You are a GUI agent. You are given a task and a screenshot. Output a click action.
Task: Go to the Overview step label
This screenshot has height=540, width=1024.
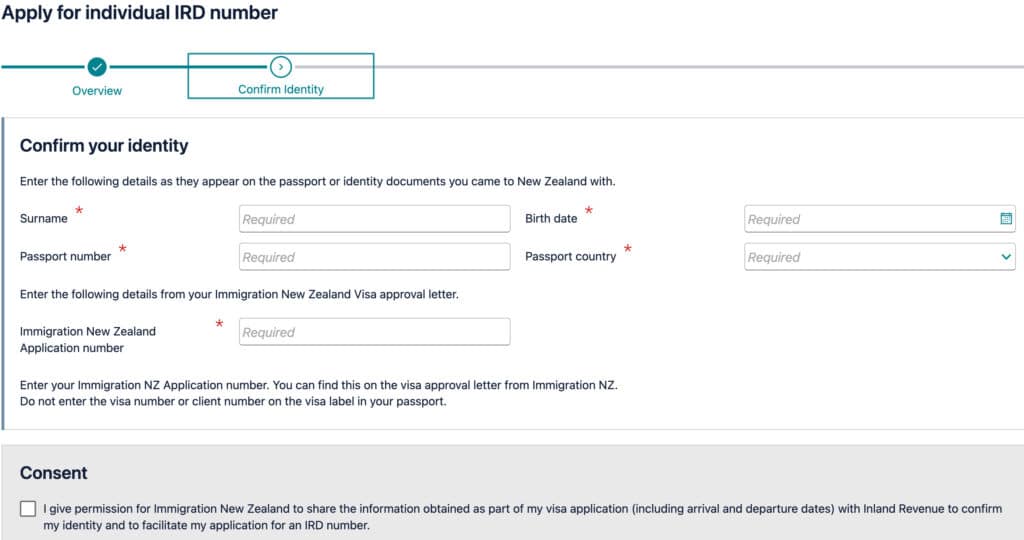[97, 91]
